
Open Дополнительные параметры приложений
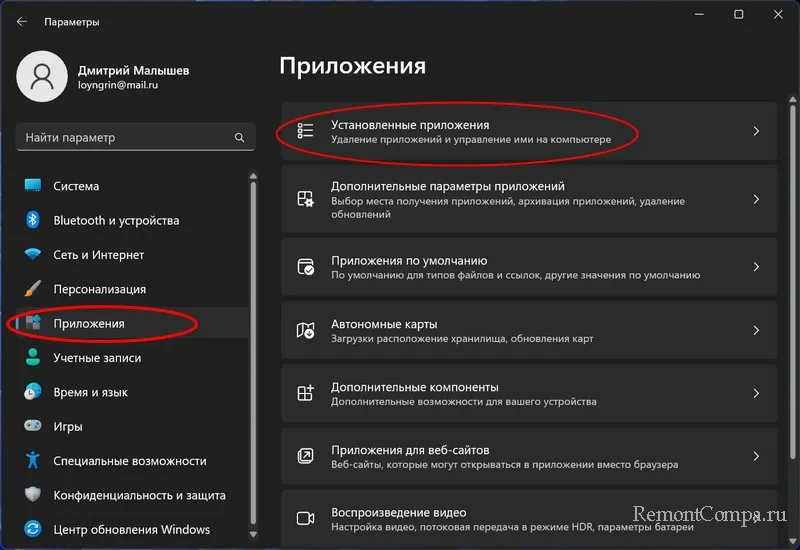click(x=529, y=199)
